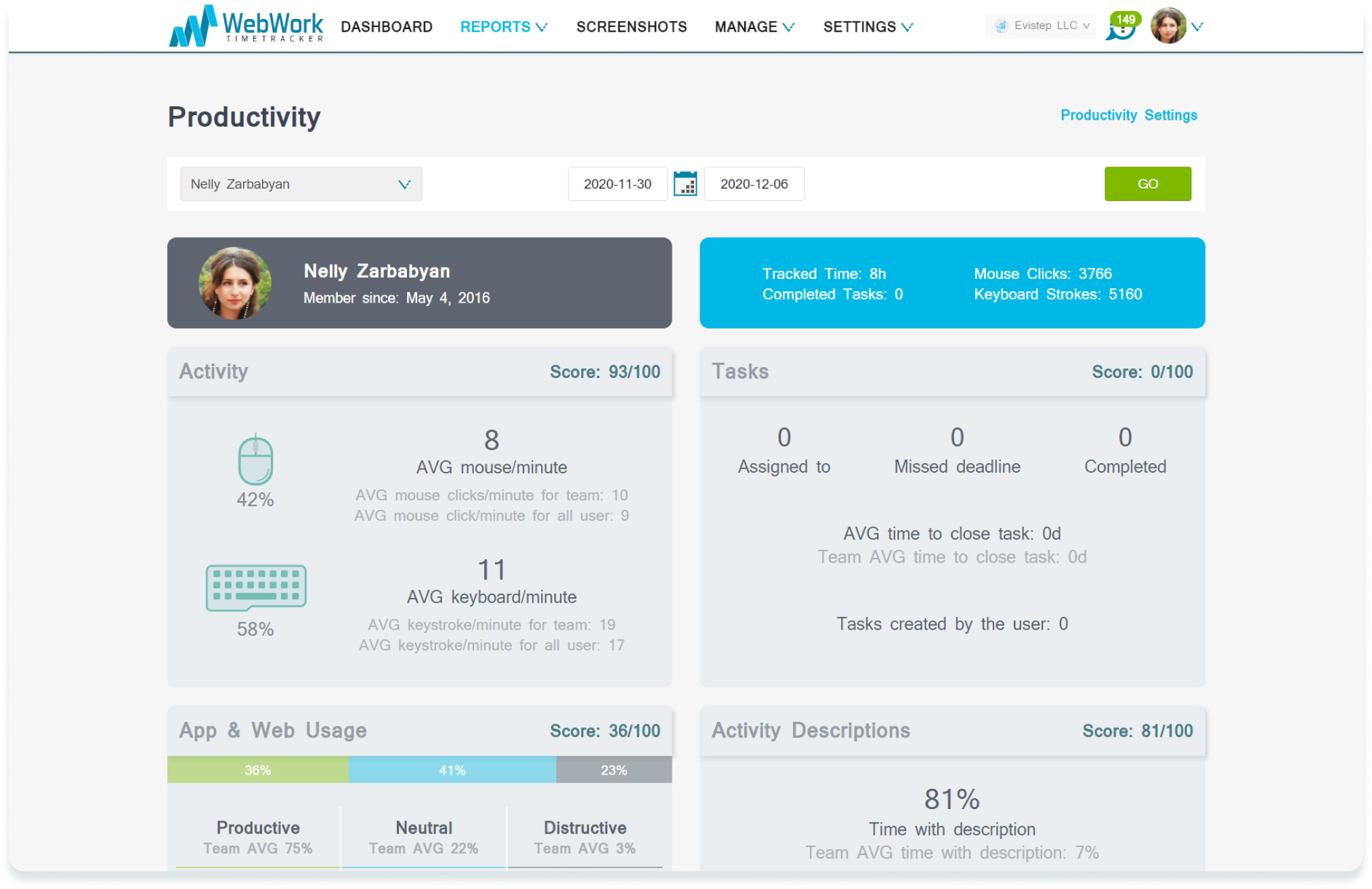Screen dimensions: 1372x889
Task: Click the Completed tasks count label
Action: (1125, 467)
